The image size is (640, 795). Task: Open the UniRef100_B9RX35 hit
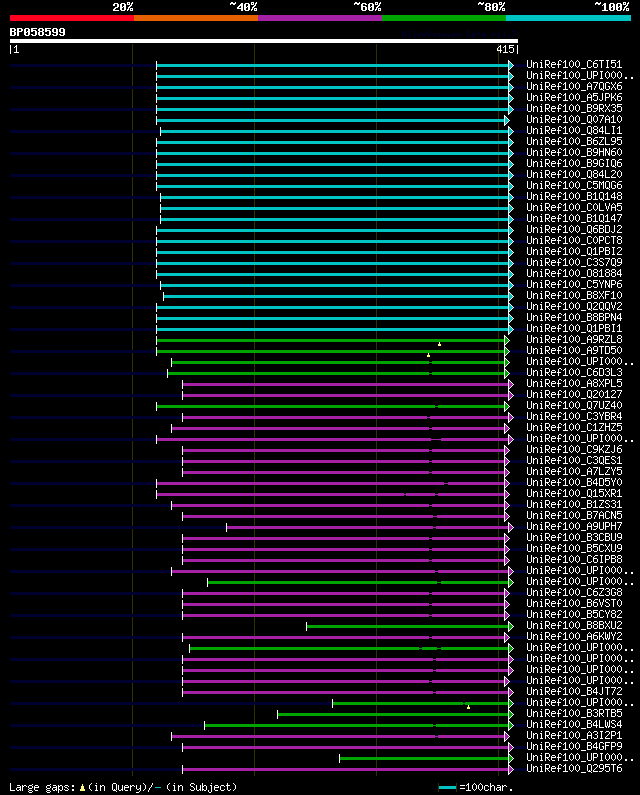(574, 109)
